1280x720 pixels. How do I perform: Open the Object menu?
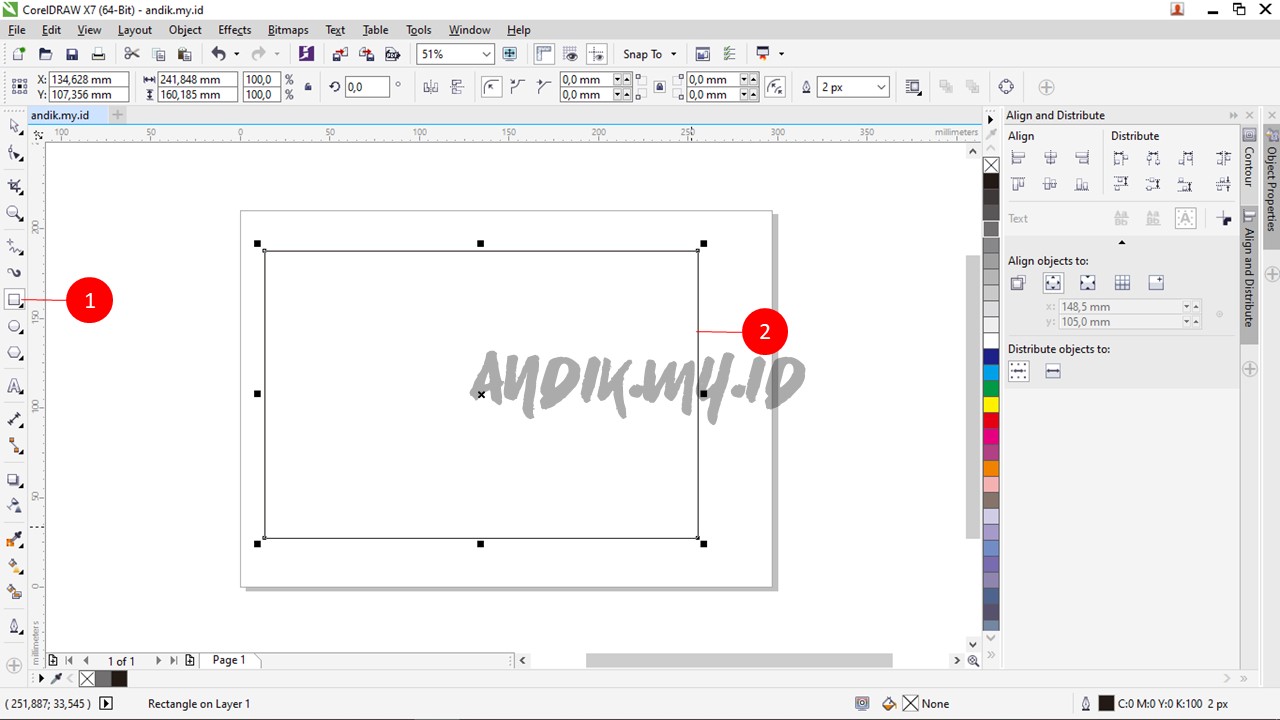(185, 30)
